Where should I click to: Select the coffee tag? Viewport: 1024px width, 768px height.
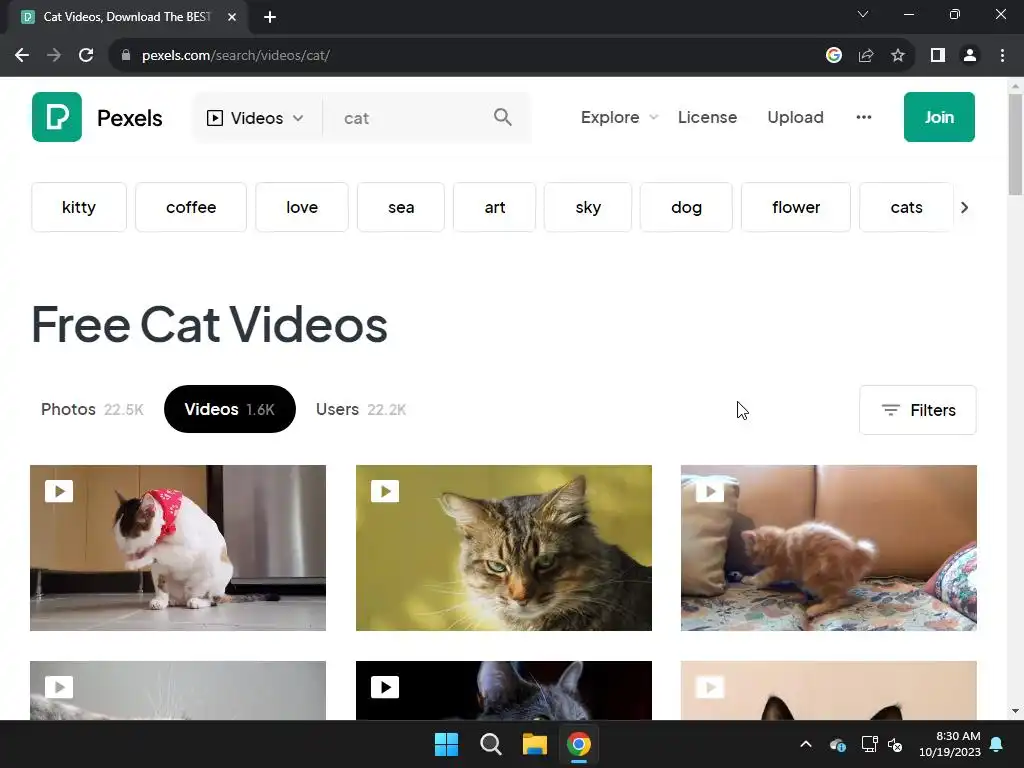click(x=191, y=207)
